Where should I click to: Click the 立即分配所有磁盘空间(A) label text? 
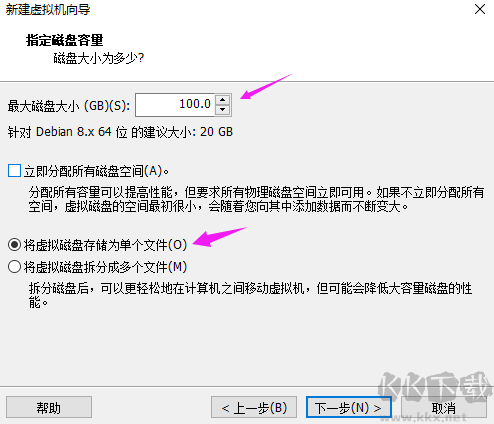point(96,171)
